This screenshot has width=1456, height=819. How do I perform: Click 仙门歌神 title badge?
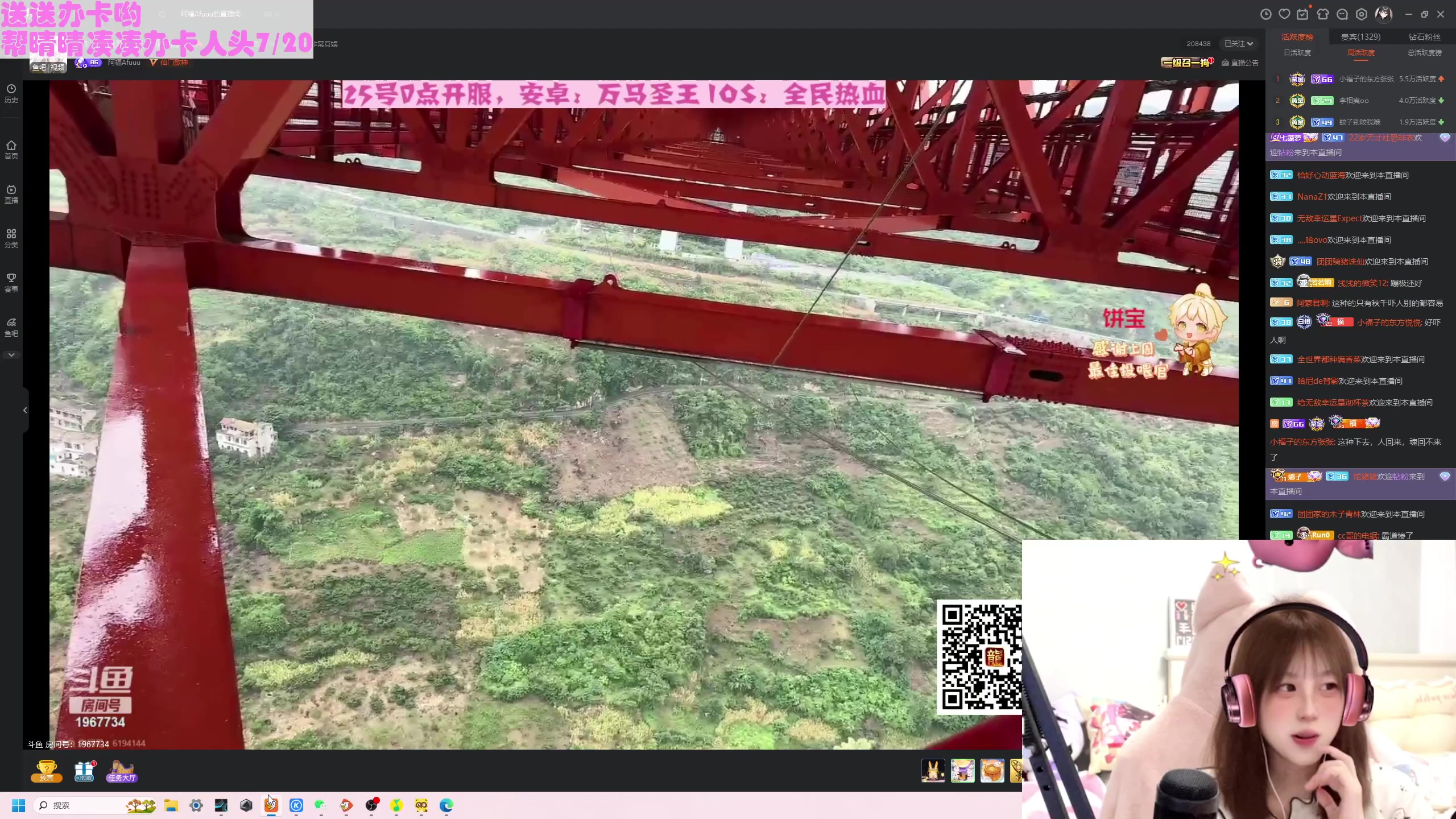pos(169,62)
